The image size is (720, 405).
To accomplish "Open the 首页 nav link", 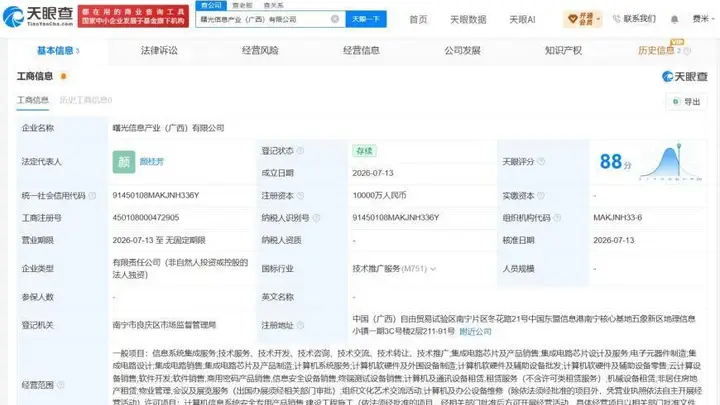I will [418, 19].
